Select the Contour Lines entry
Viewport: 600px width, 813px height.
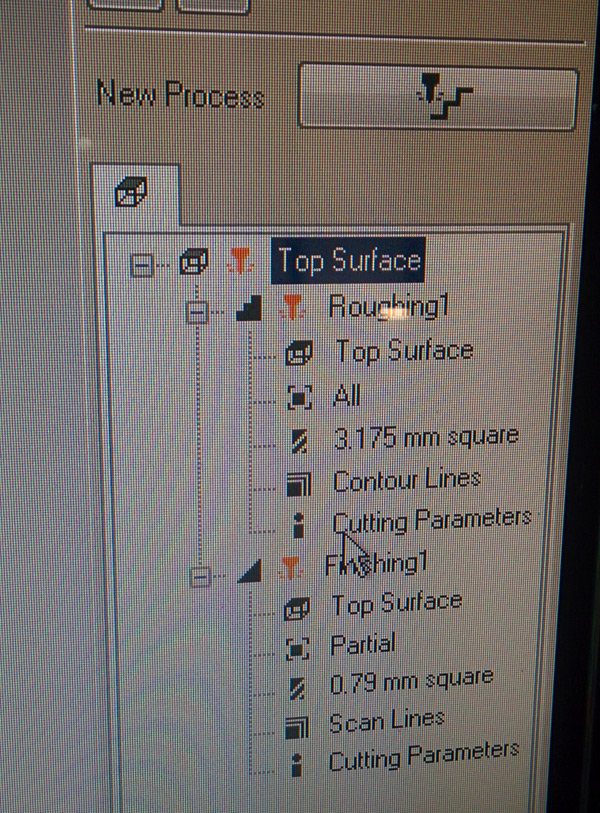pyautogui.click(x=407, y=481)
